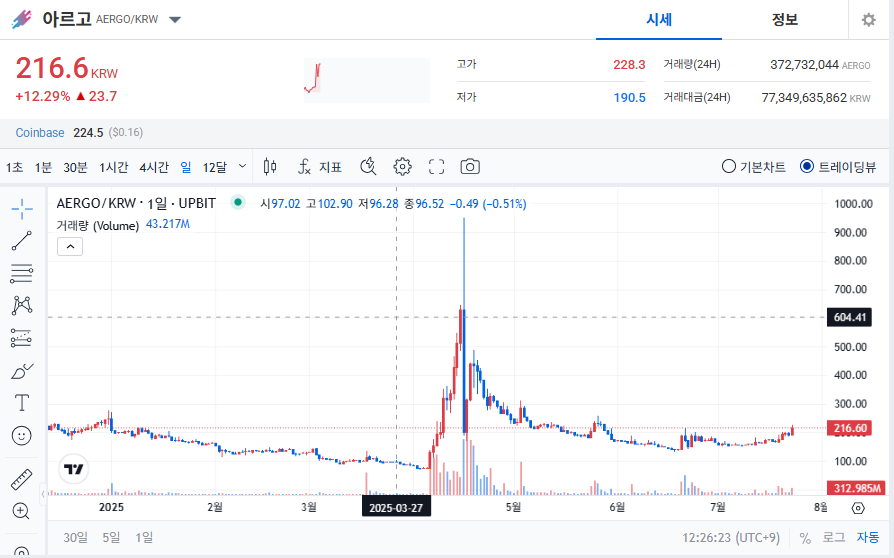Open time axis settings icon at bottom right
The width and height of the screenshot is (894, 558).
coord(858,508)
